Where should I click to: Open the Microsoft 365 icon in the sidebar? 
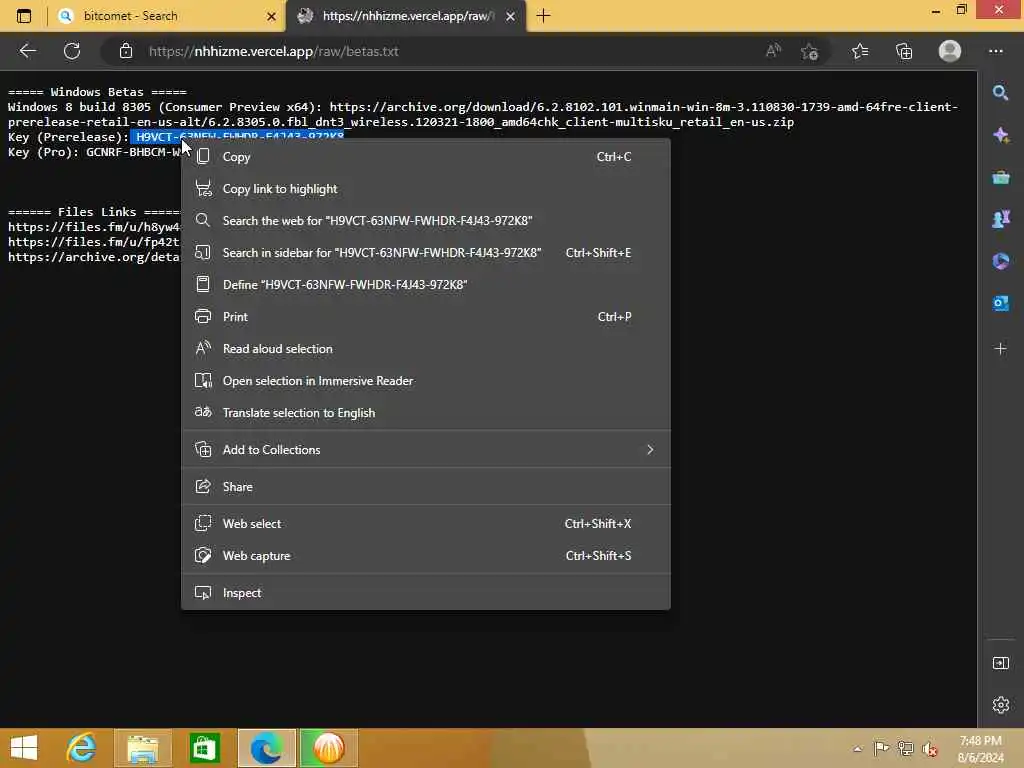pyautogui.click(x=1000, y=261)
